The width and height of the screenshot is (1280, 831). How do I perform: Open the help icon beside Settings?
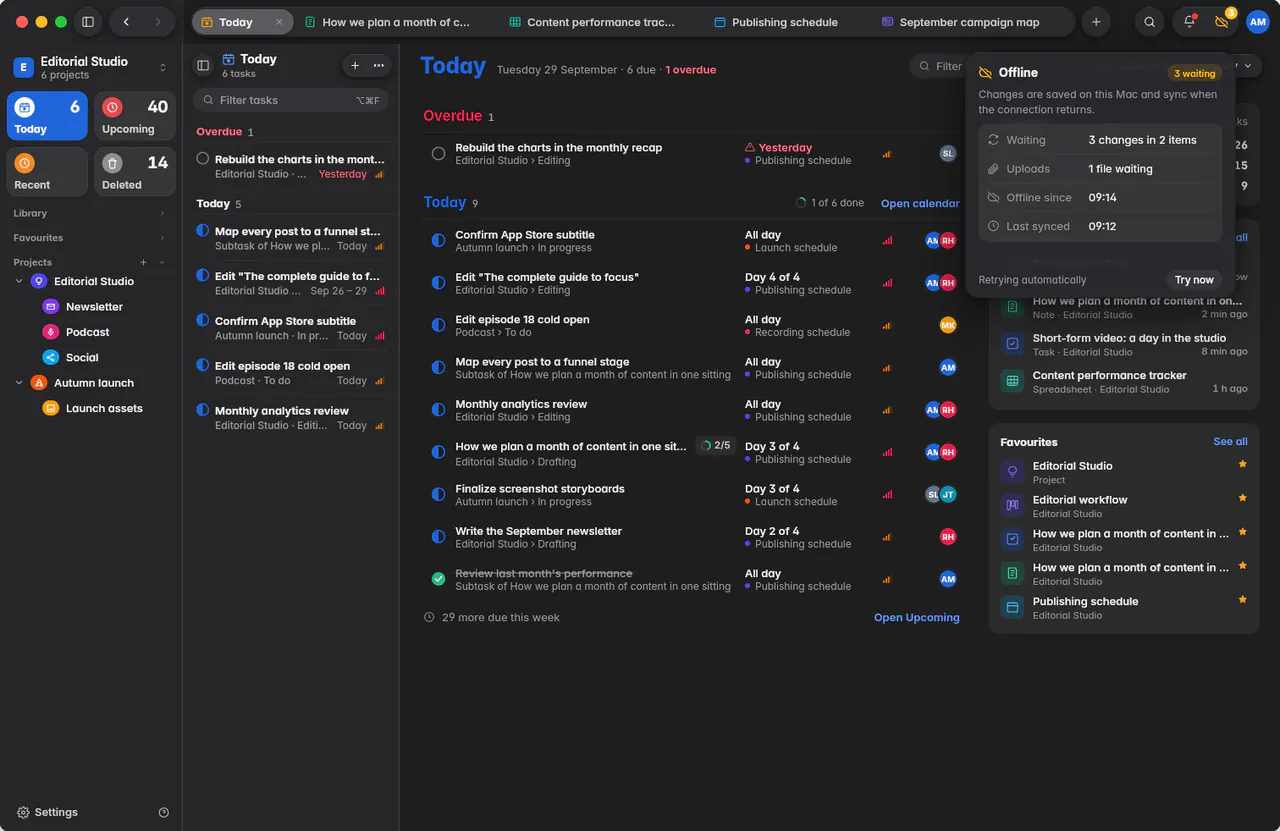[164, 812]
